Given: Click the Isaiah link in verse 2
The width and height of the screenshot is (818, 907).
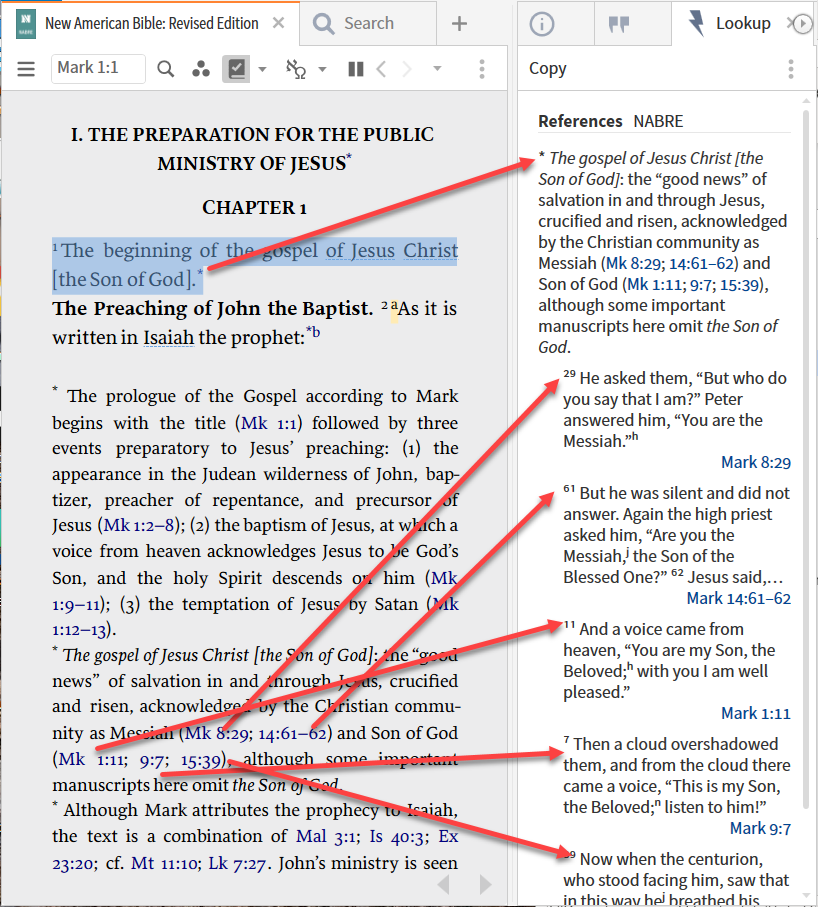Looking at the screenshot, I should [168, 338].
